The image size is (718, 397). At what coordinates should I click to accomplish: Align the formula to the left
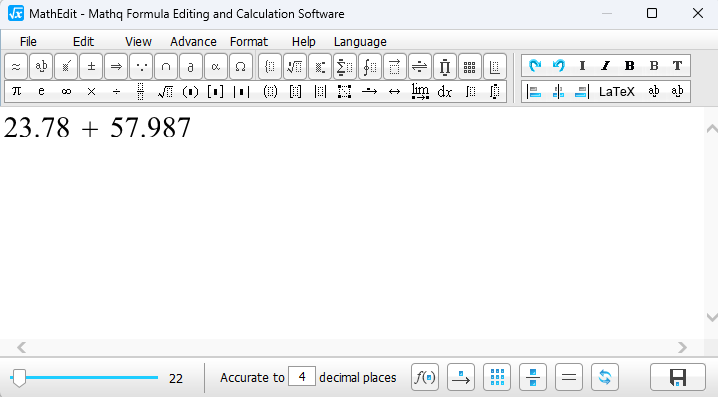click(534, 92)
